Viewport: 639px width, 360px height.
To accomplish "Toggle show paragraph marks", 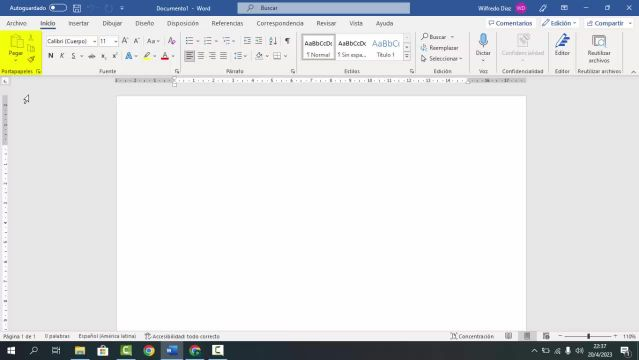I will (287, 40).
